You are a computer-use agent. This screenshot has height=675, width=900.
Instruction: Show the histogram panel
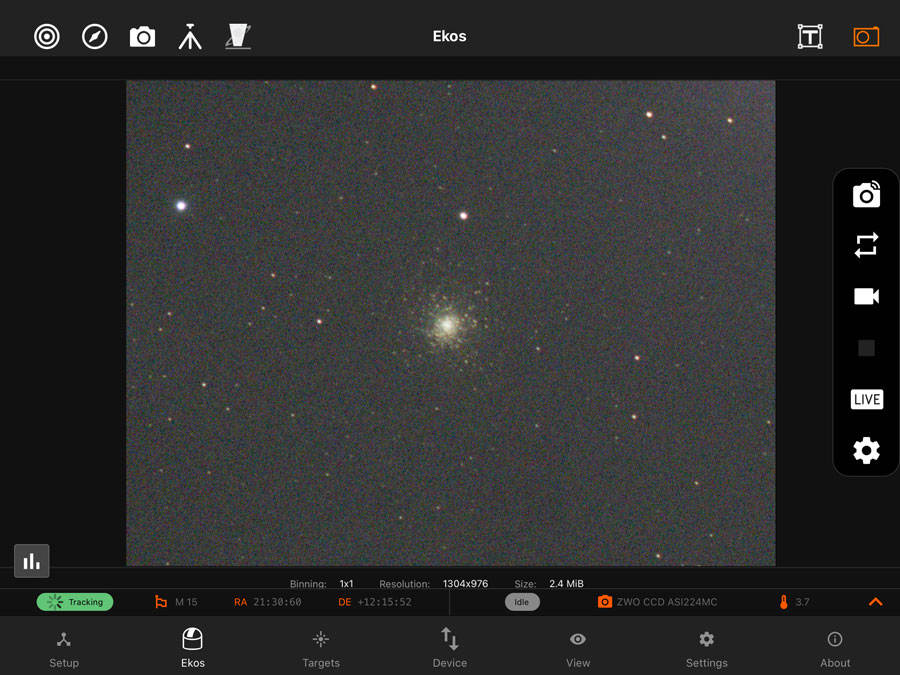click(32, 561)
